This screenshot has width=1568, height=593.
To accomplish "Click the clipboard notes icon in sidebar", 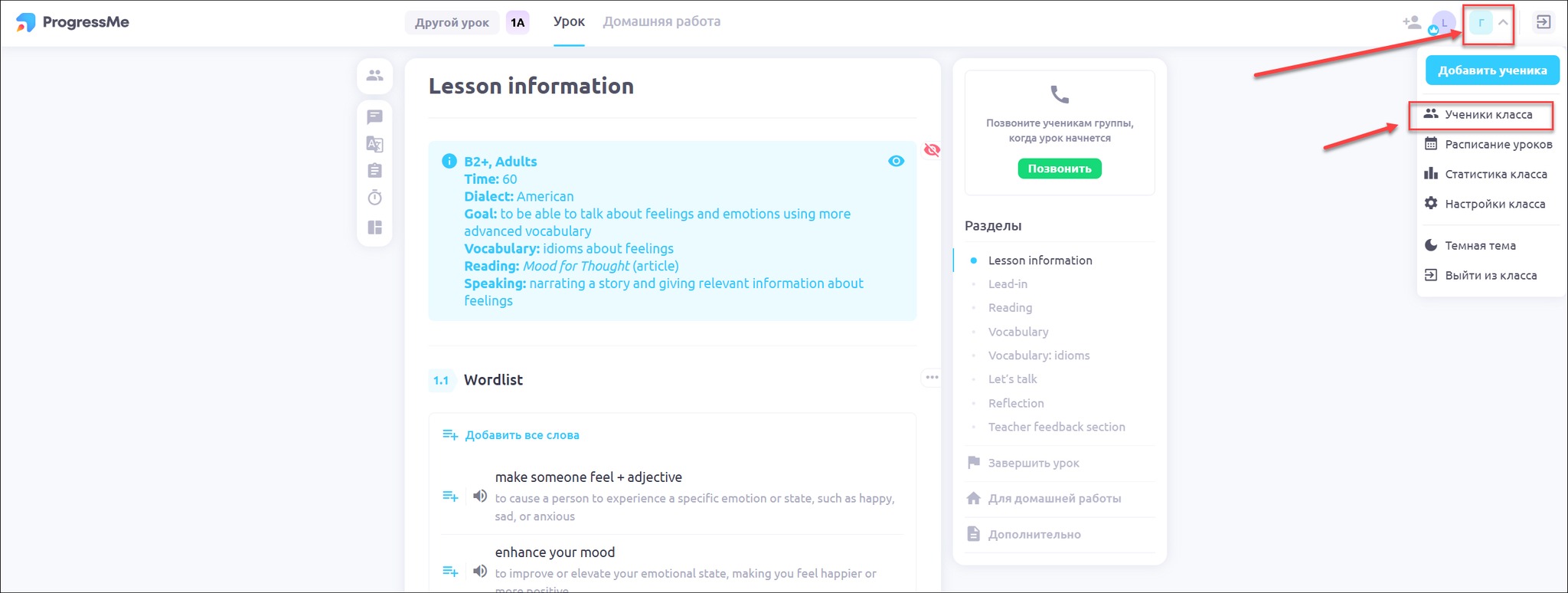I will pos(374,171).
